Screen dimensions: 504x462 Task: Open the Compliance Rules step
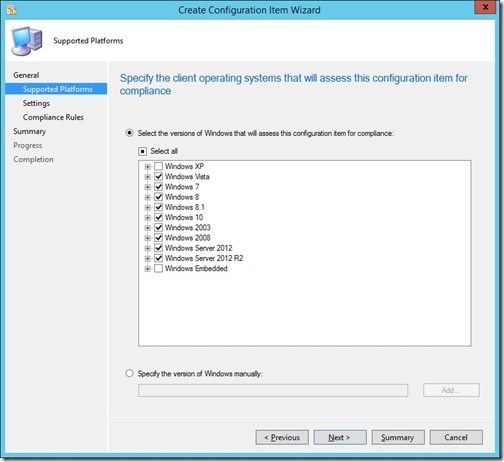[53, 117]
